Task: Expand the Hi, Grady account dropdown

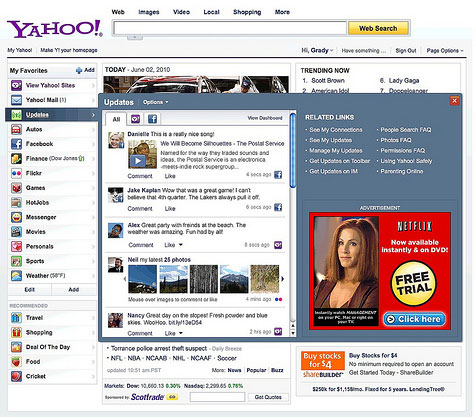Action: (x=317, y=51)
